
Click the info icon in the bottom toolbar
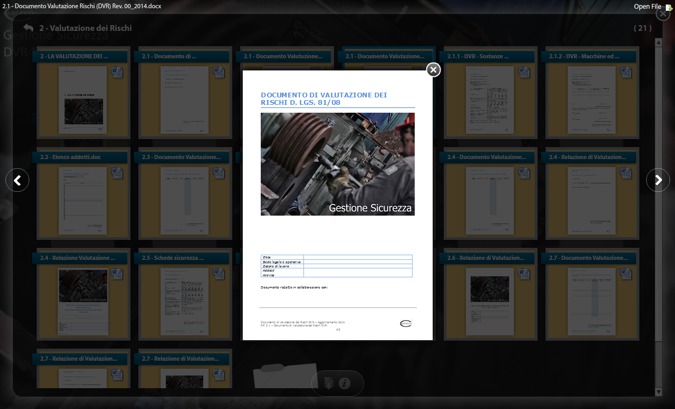pos(344,383)
